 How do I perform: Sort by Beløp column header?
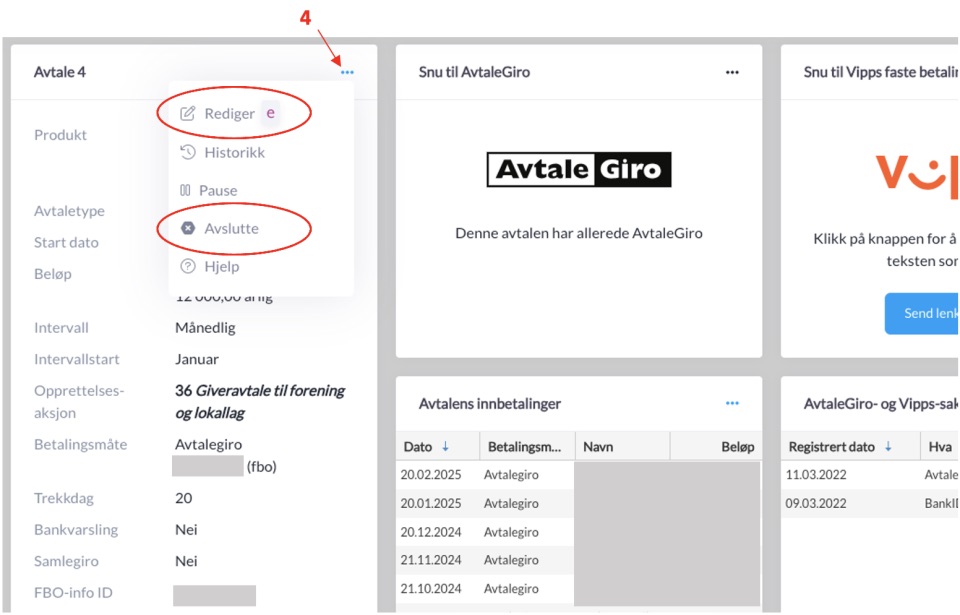[x=737, y=447]
